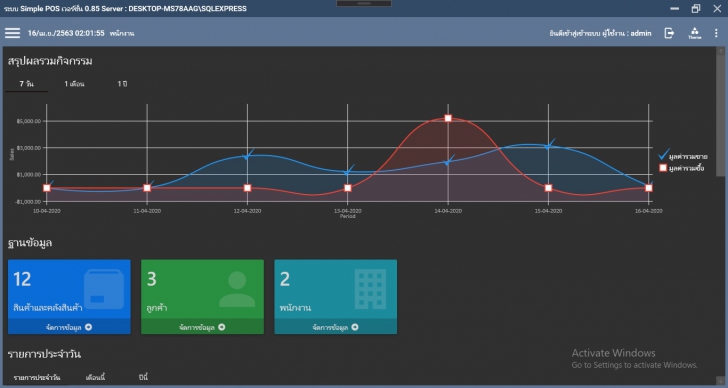Toggle the blue sales-value legend entry
The height and width of the screenshot is (388, 728).
[683, 156]
